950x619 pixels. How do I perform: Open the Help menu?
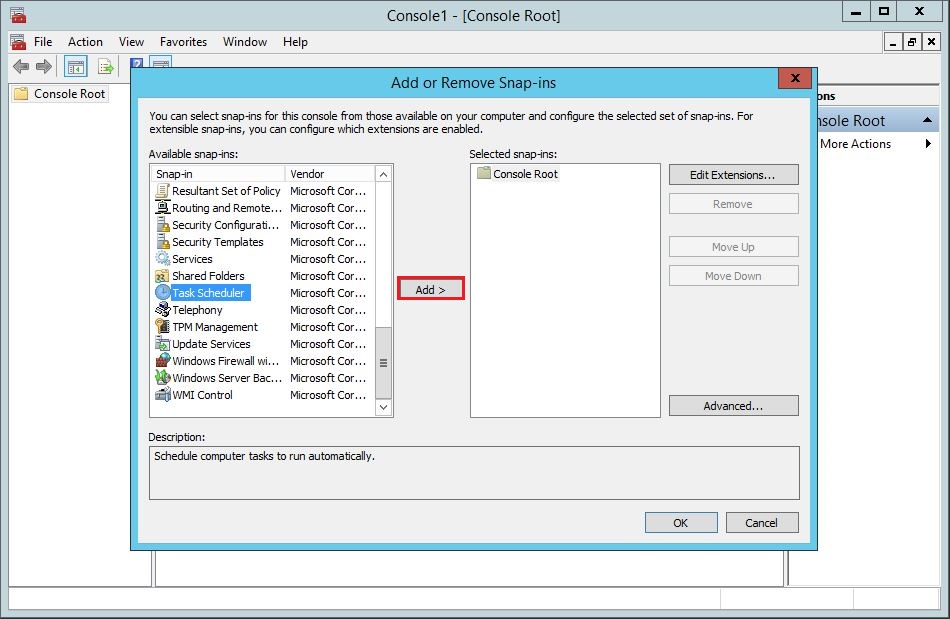click(295, 42)
